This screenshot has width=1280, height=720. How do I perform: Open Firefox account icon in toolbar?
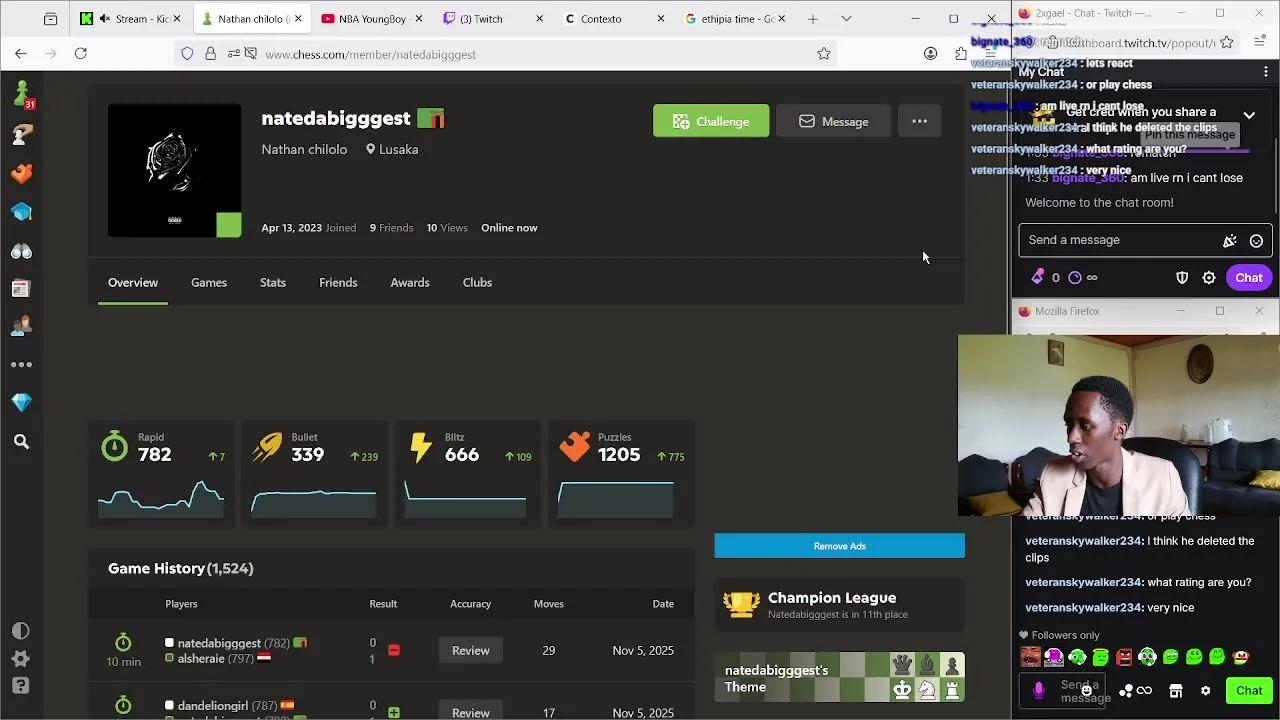coord(930,54)
